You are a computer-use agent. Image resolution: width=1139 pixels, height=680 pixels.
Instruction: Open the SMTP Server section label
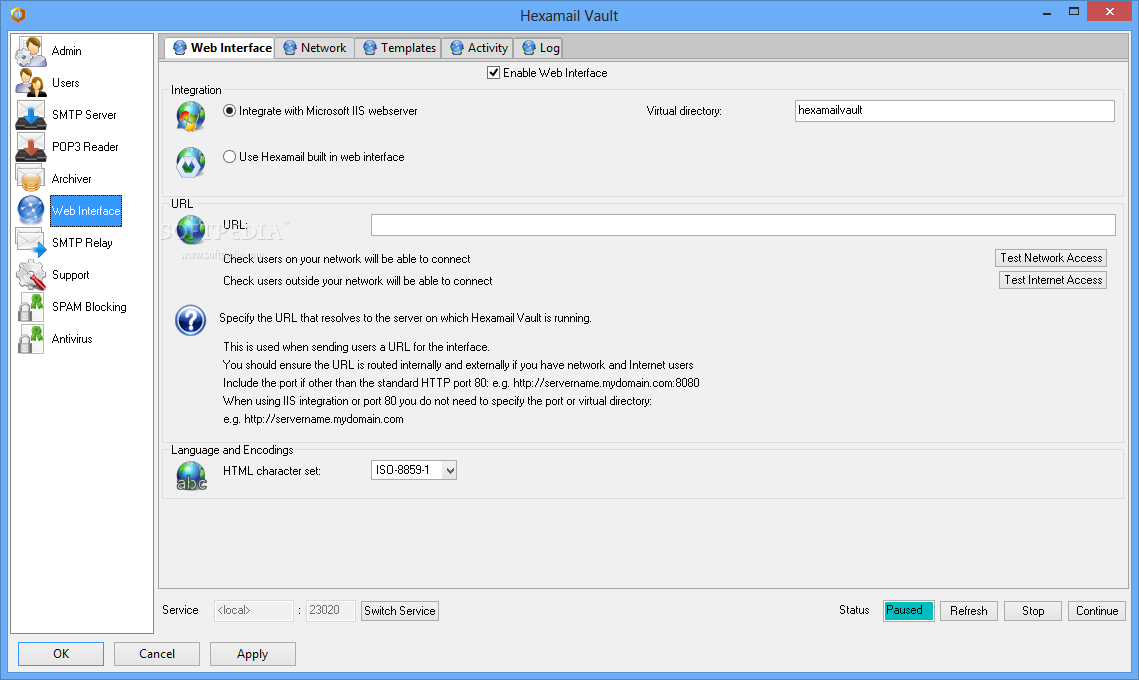(84, 115)
